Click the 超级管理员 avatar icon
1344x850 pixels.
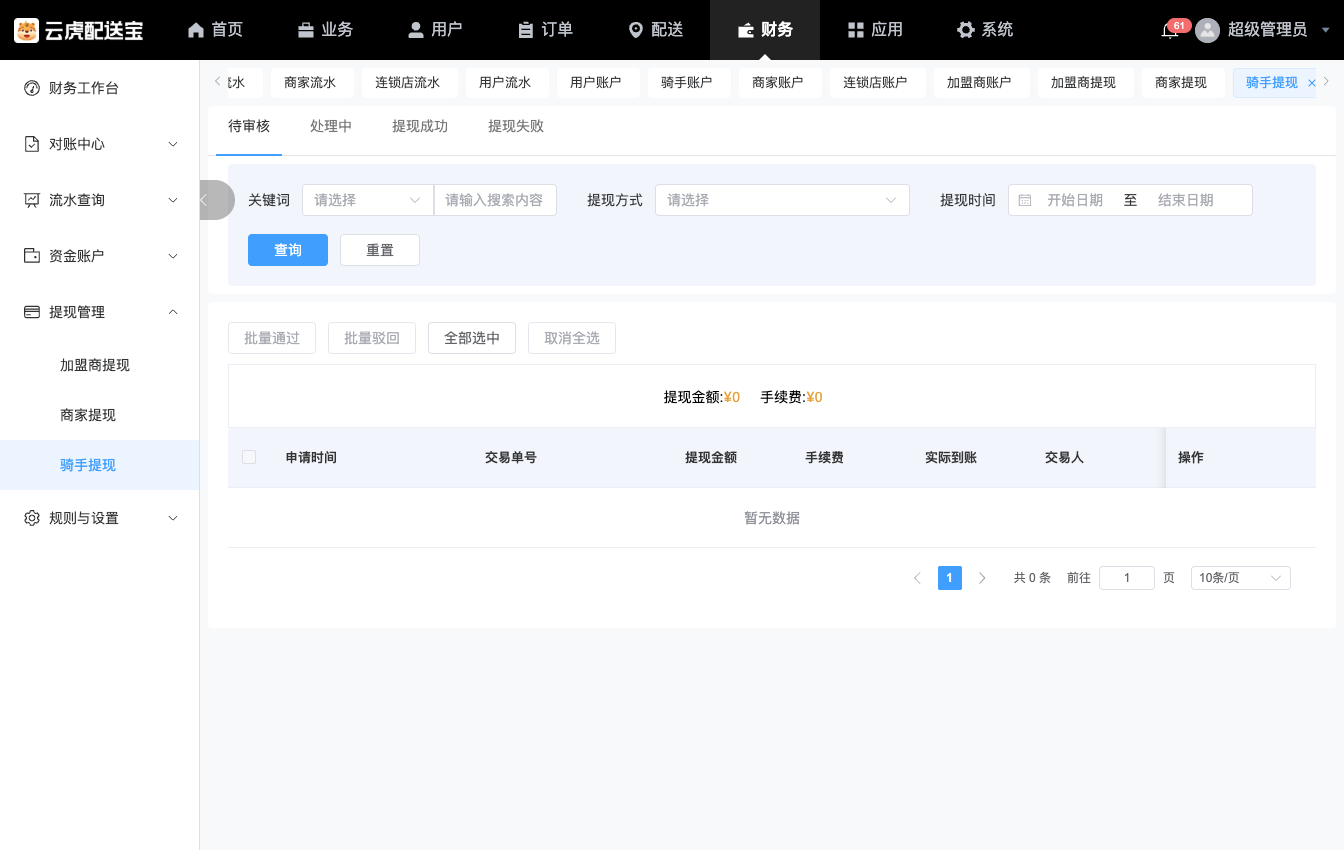(x=1208, y=30)
